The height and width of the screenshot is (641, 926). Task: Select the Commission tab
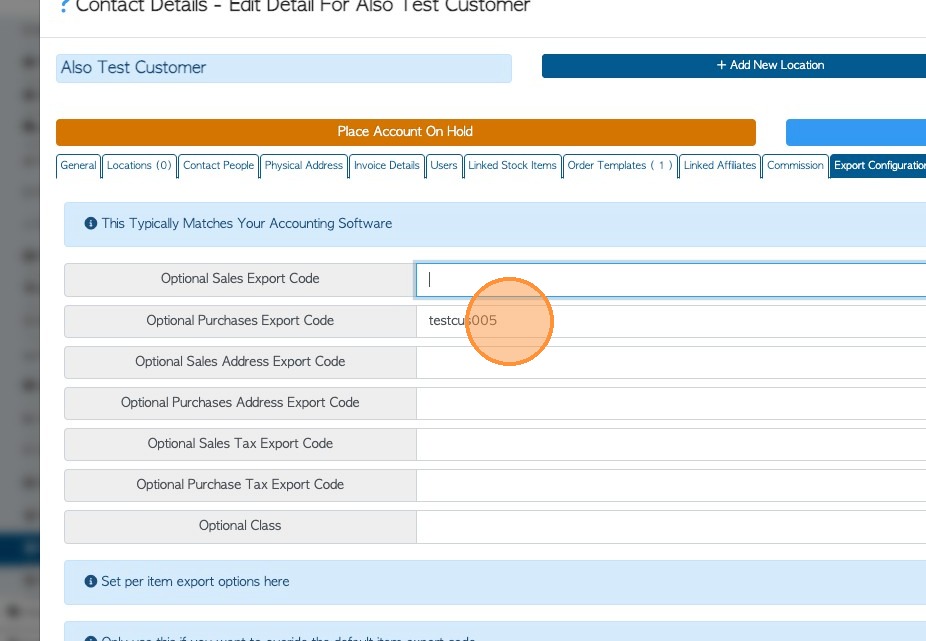tap(795, 165)
